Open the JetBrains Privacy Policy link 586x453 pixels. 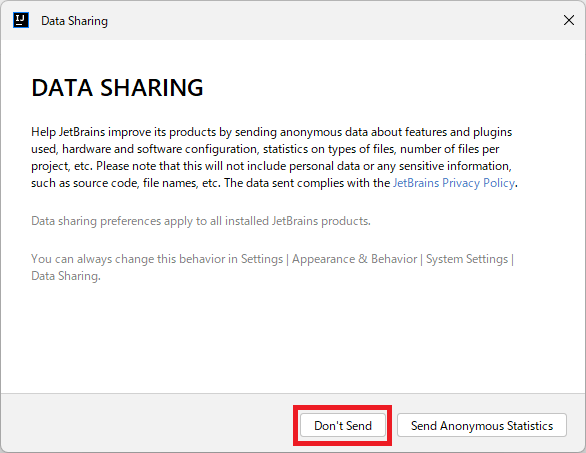point(454,183)
